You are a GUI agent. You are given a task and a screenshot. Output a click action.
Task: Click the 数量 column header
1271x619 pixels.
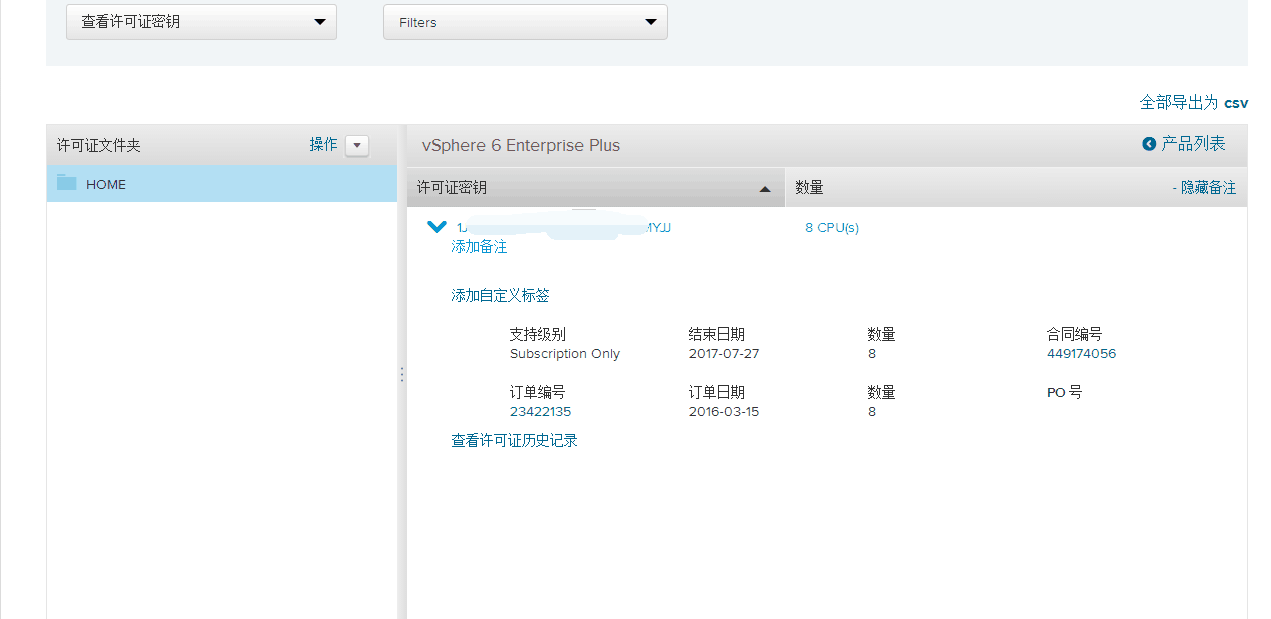809,188
